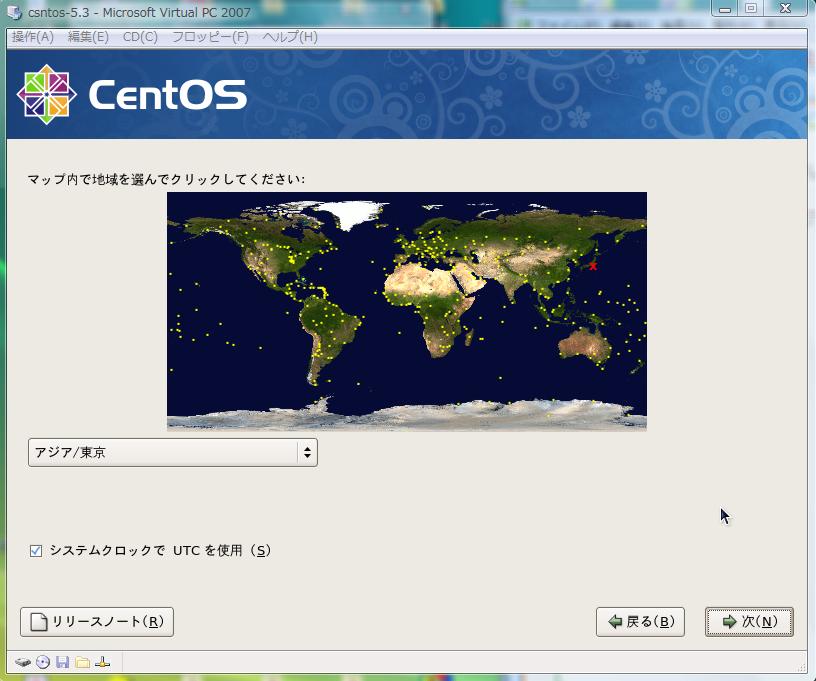Open the 操作(A) menu
This screenshot has width=816, height=681.
[x=33, y=37]
